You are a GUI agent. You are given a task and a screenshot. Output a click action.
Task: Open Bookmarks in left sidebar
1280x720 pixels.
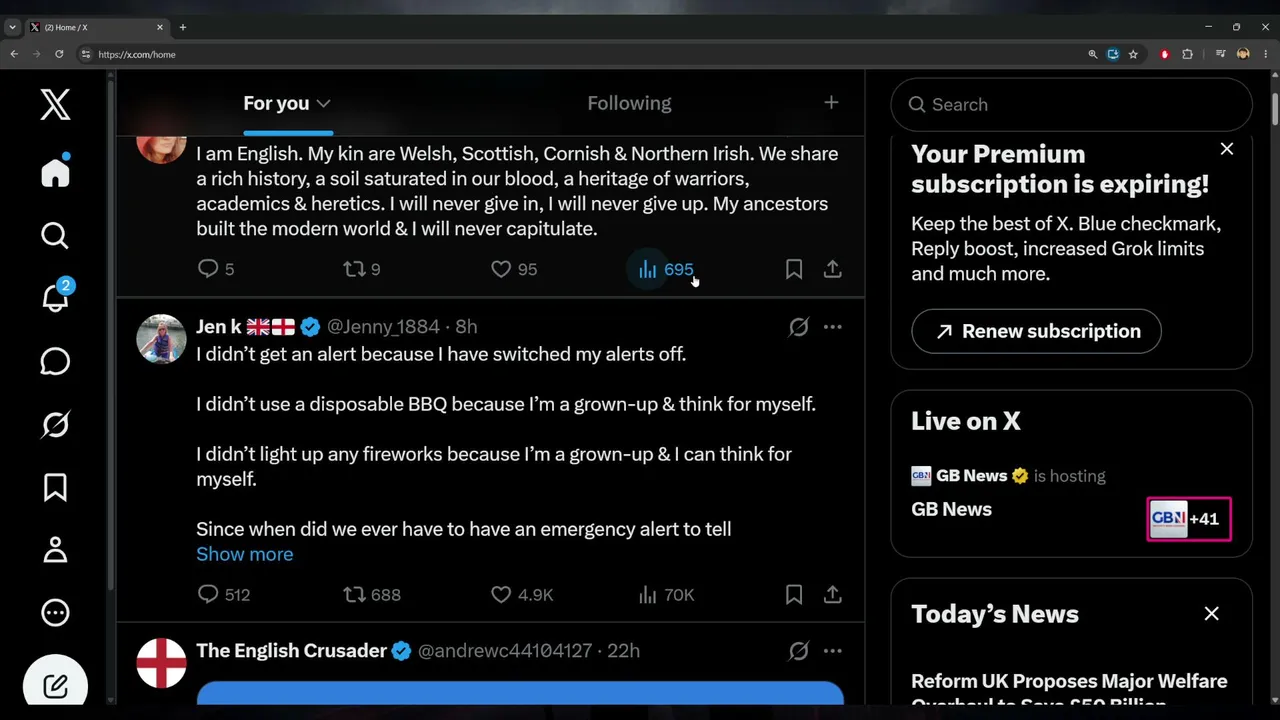pos(55,487)
